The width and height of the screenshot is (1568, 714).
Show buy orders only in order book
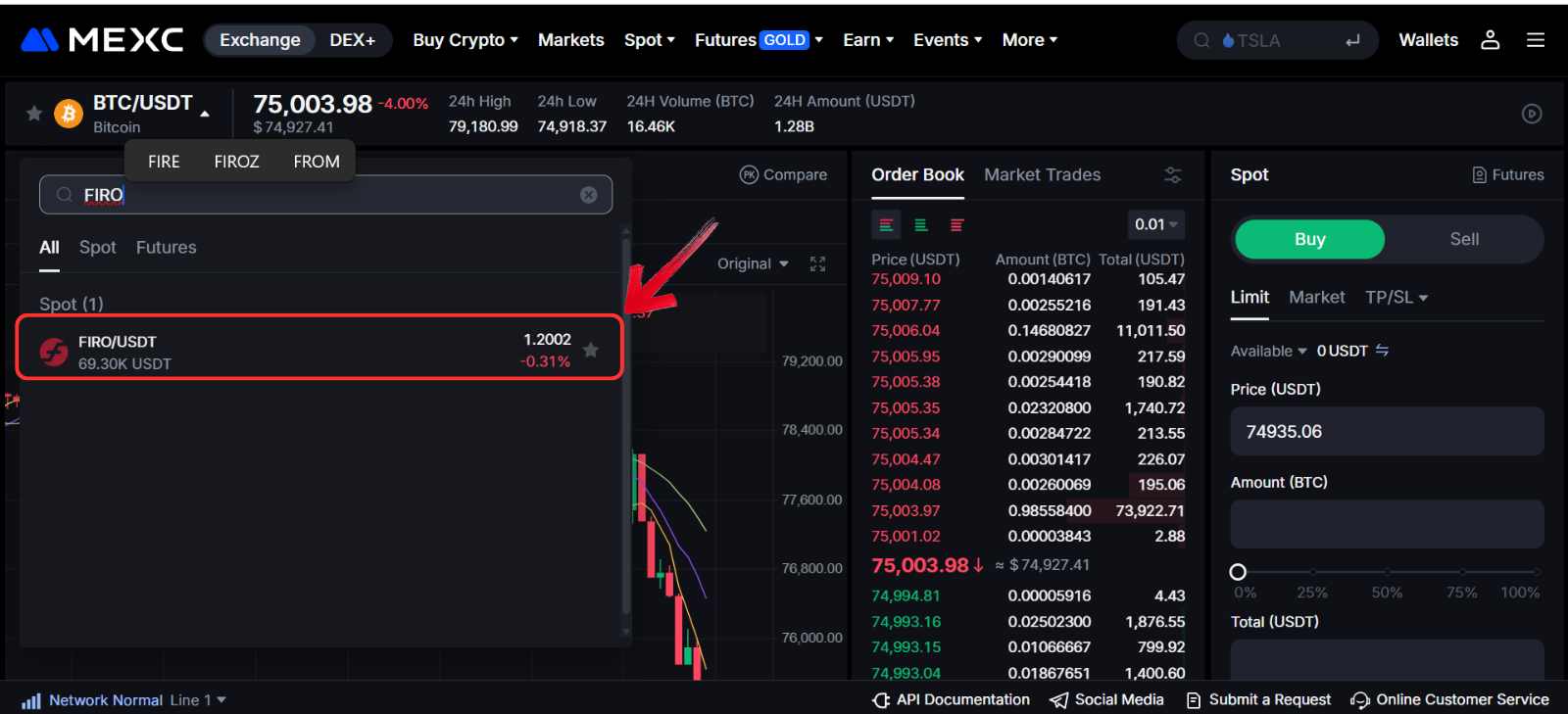[921, 225]
